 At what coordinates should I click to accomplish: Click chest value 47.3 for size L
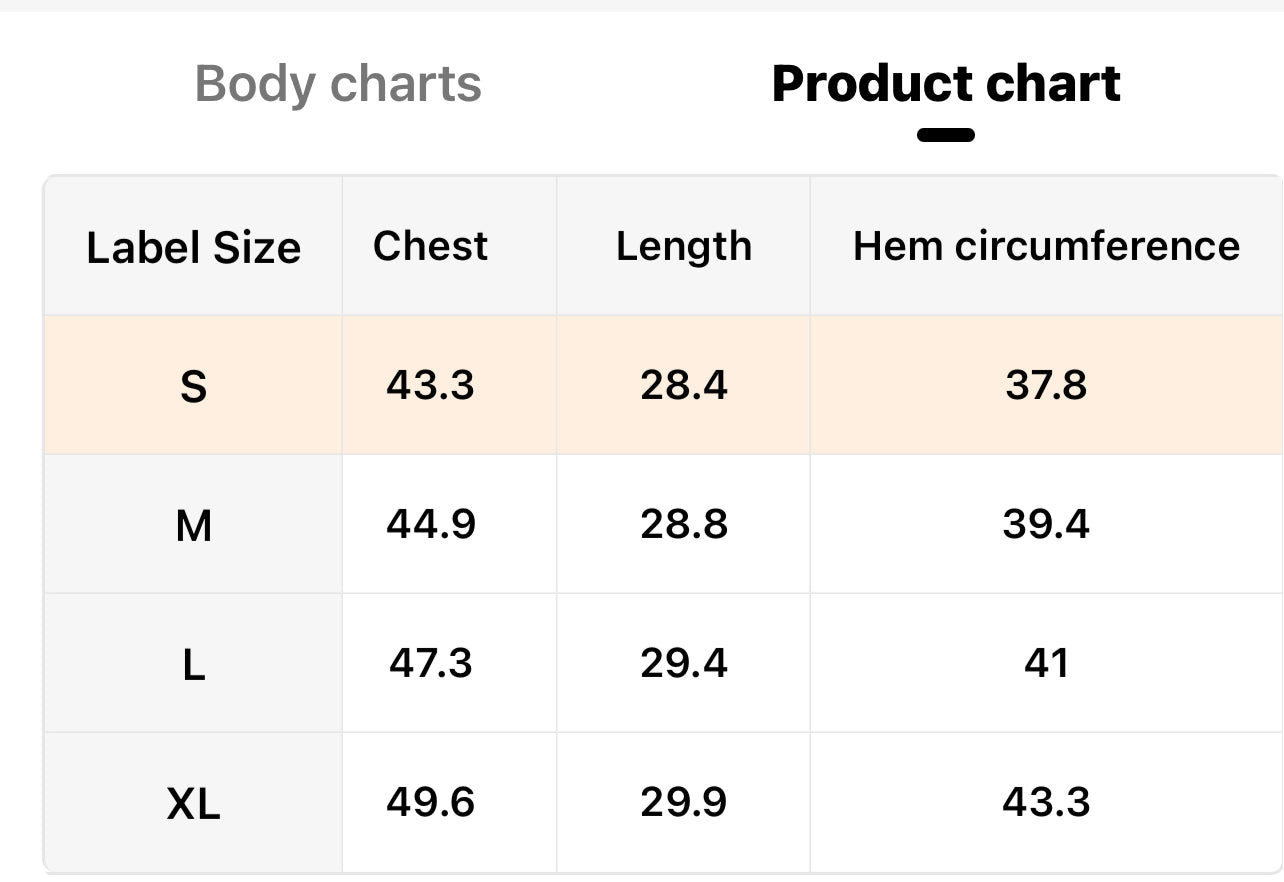point(430,663)
